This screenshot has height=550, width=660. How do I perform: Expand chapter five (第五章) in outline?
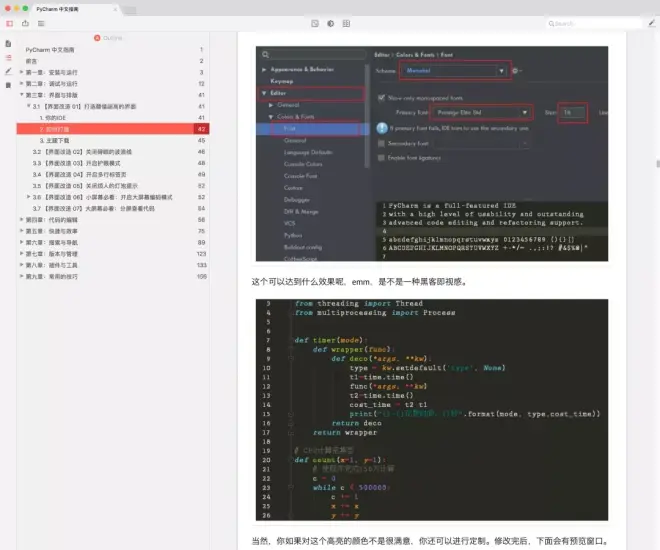pos(21,231)
